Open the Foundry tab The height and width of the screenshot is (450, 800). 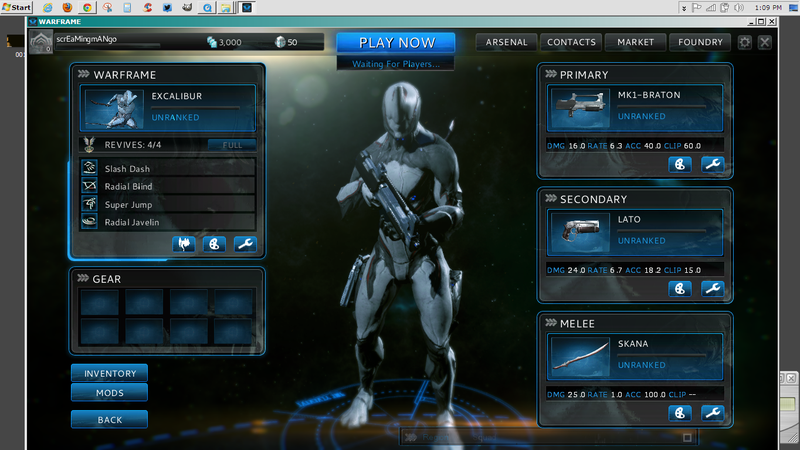click(700, 42)
